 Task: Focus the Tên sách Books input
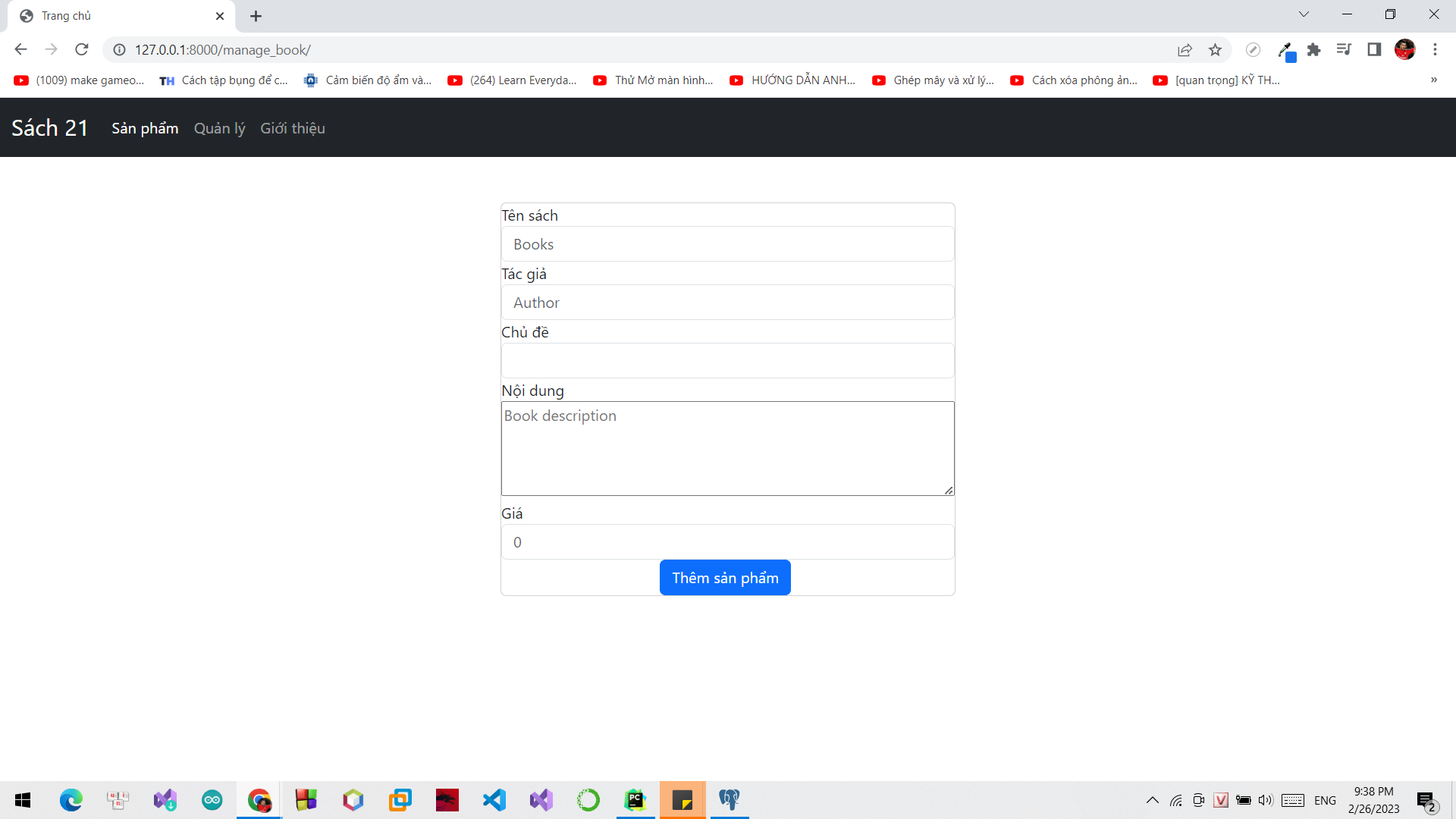(x=728, y=244)
